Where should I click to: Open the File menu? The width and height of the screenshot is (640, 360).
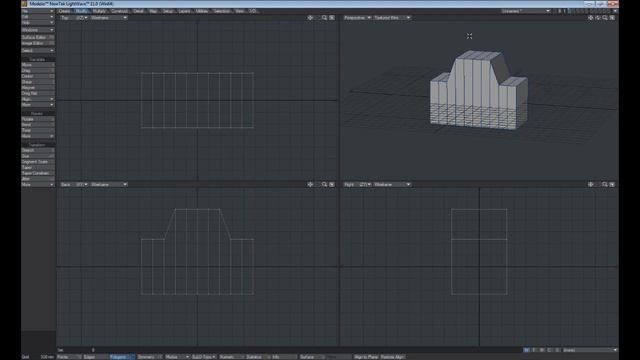(x=38, y=11)
